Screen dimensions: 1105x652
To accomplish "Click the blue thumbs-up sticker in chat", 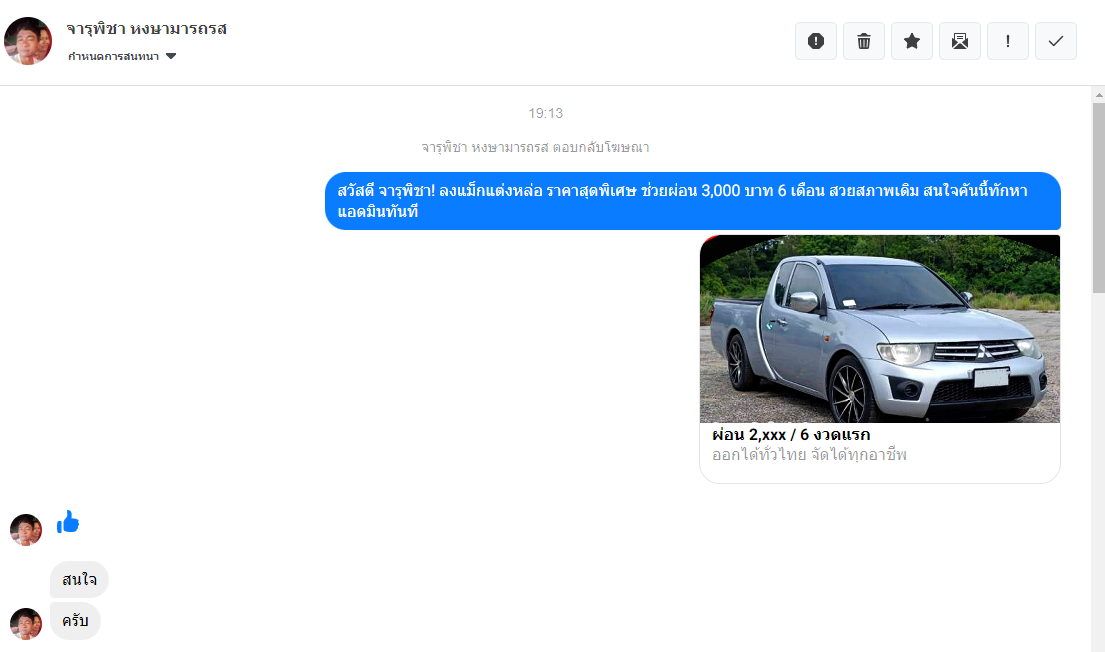I will [x=68, y=522].
